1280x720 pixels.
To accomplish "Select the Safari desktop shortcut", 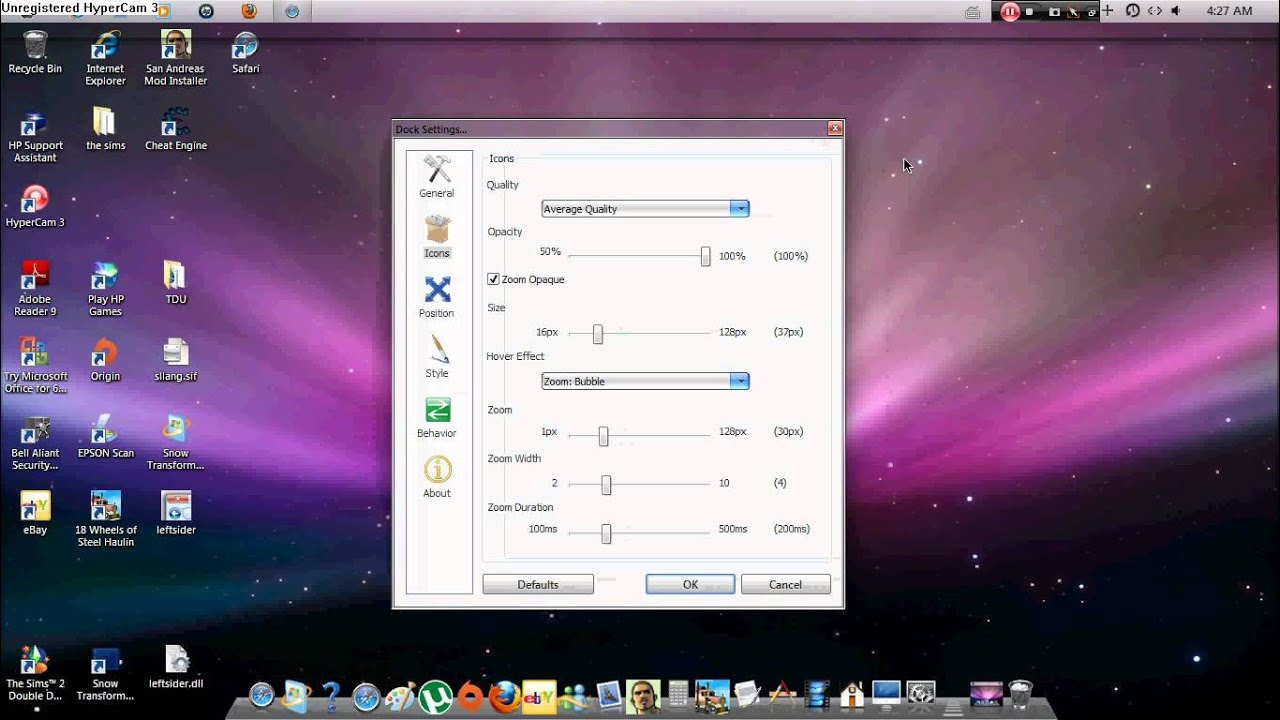I will click(x=245, y=53).
